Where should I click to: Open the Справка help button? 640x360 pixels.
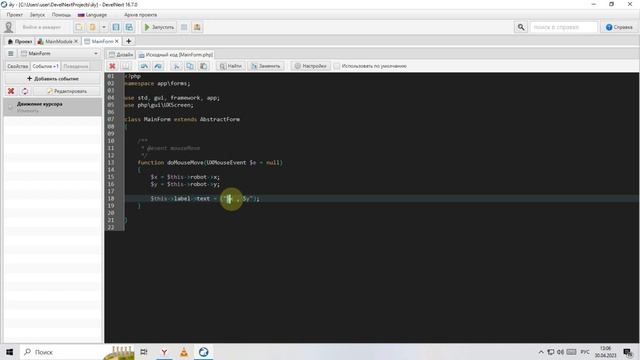click(619, 27)
